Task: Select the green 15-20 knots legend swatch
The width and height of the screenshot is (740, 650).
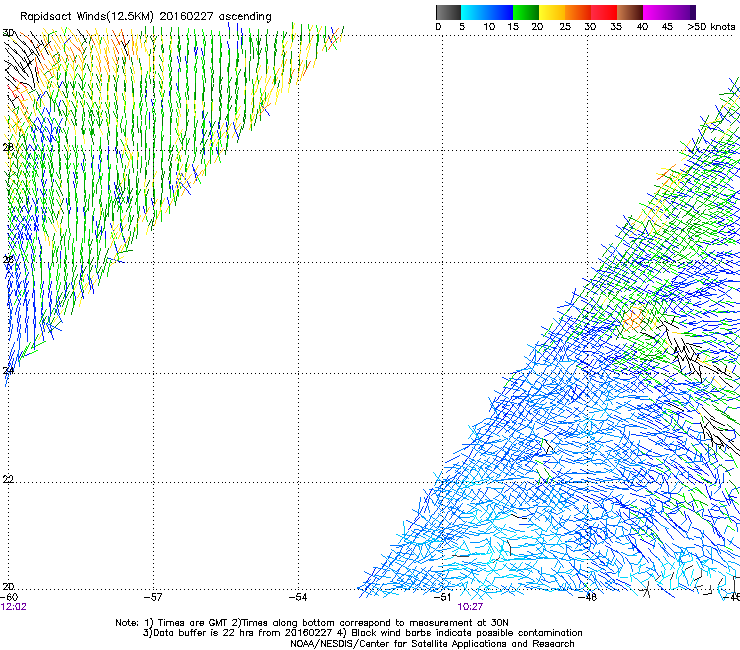Action: point(526,12)
